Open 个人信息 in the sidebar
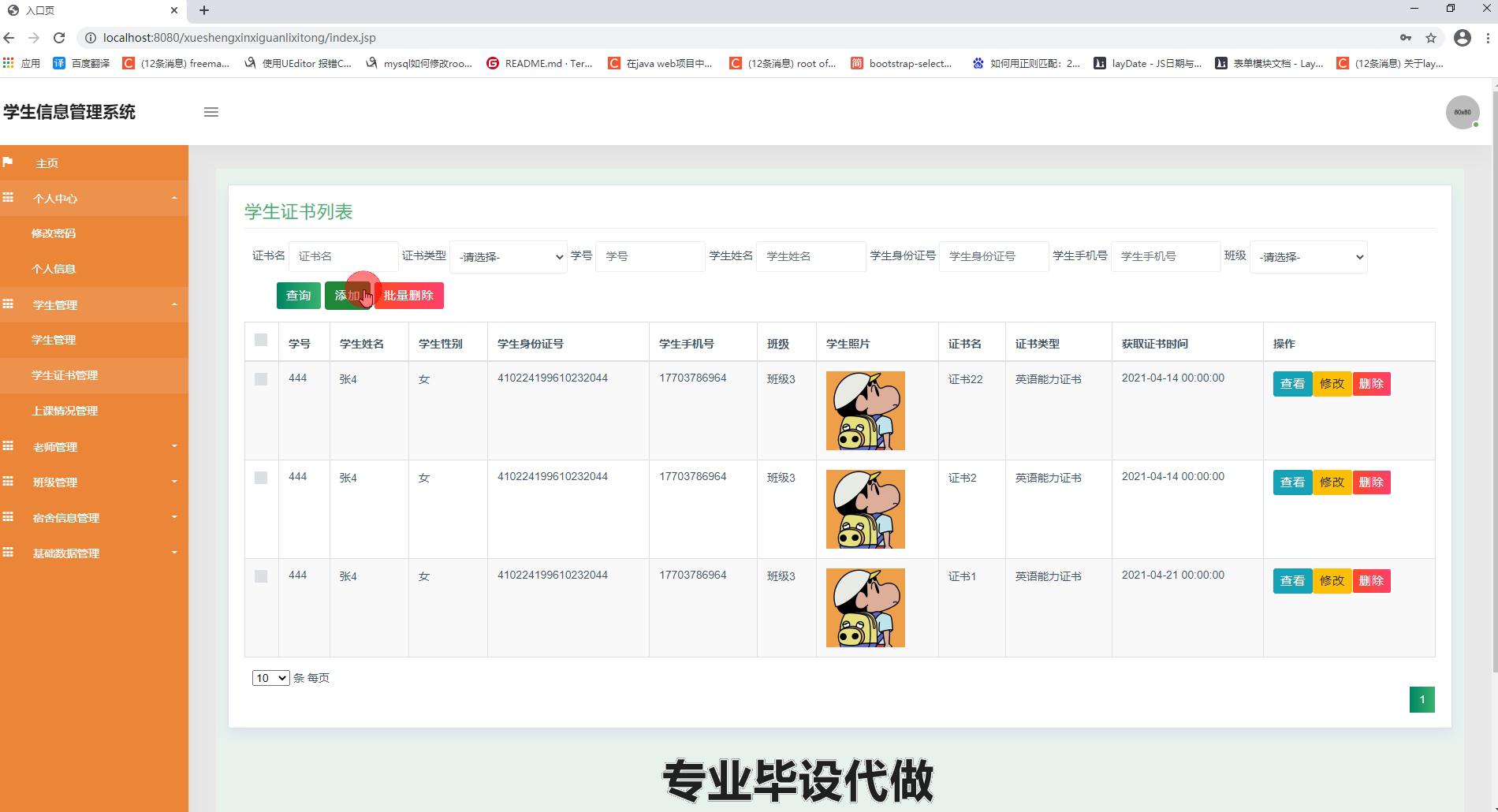The width and height of the screenshot is (1498, 812). tap(94, 269)
